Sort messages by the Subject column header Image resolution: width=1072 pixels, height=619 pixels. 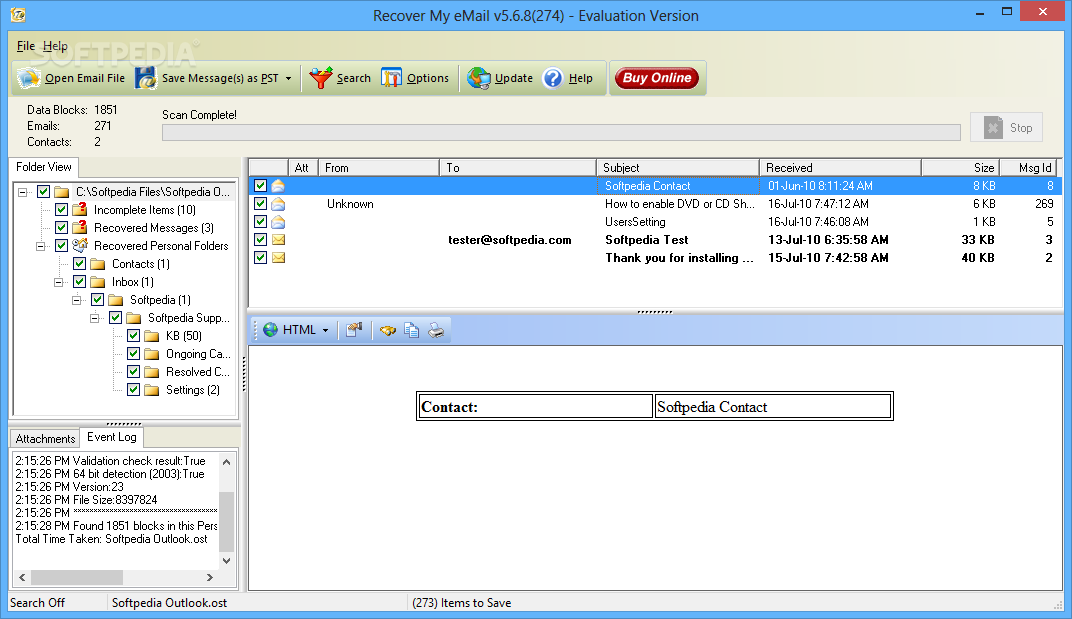[x=678, y=168]
